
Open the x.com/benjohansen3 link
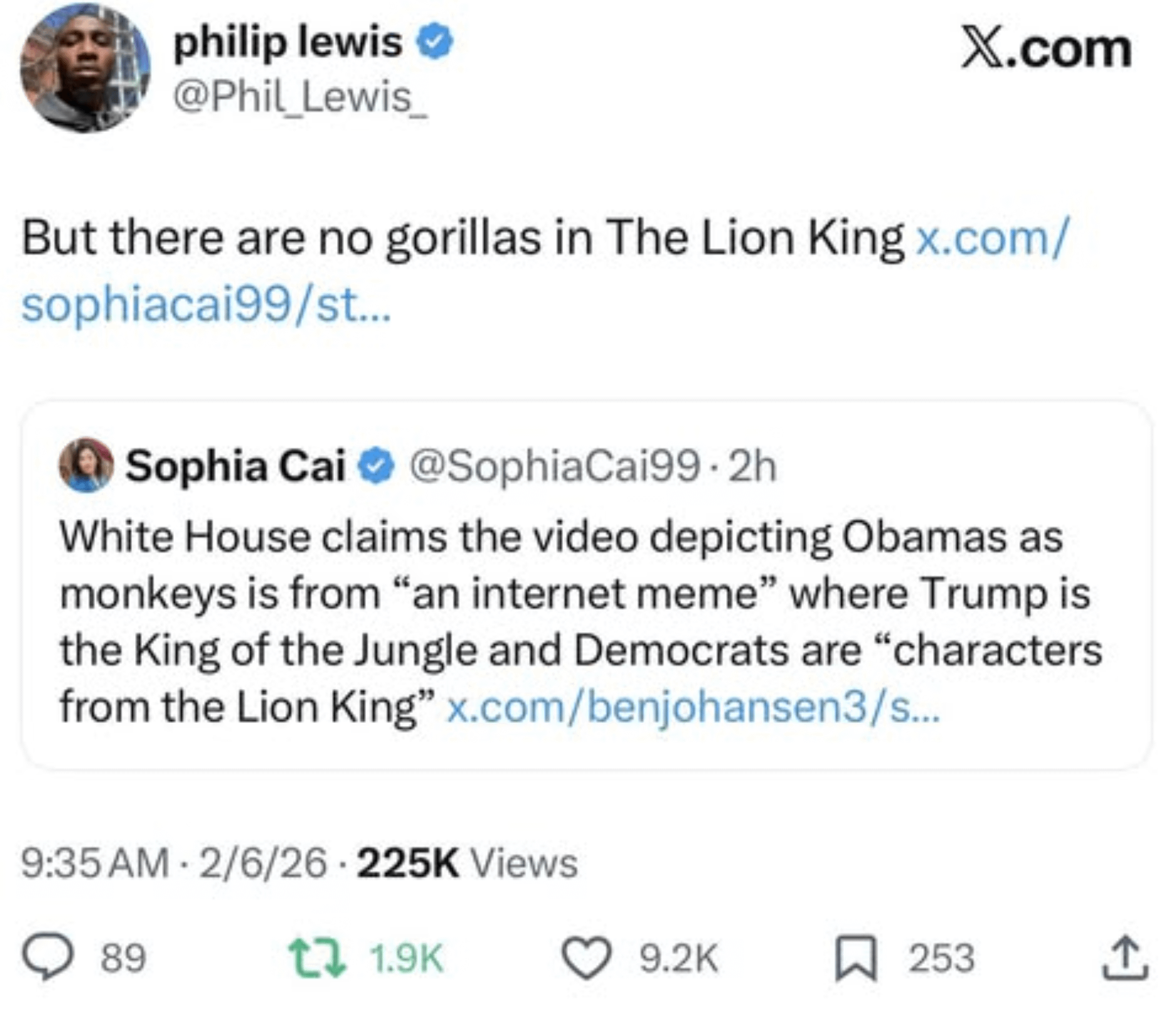click(x=692, y=707)
